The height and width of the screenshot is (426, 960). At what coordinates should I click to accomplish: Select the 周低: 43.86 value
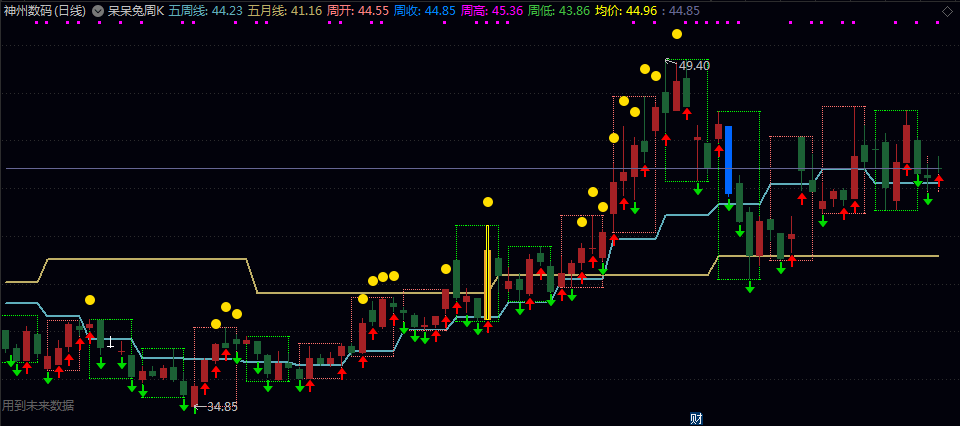pos(557,10)
